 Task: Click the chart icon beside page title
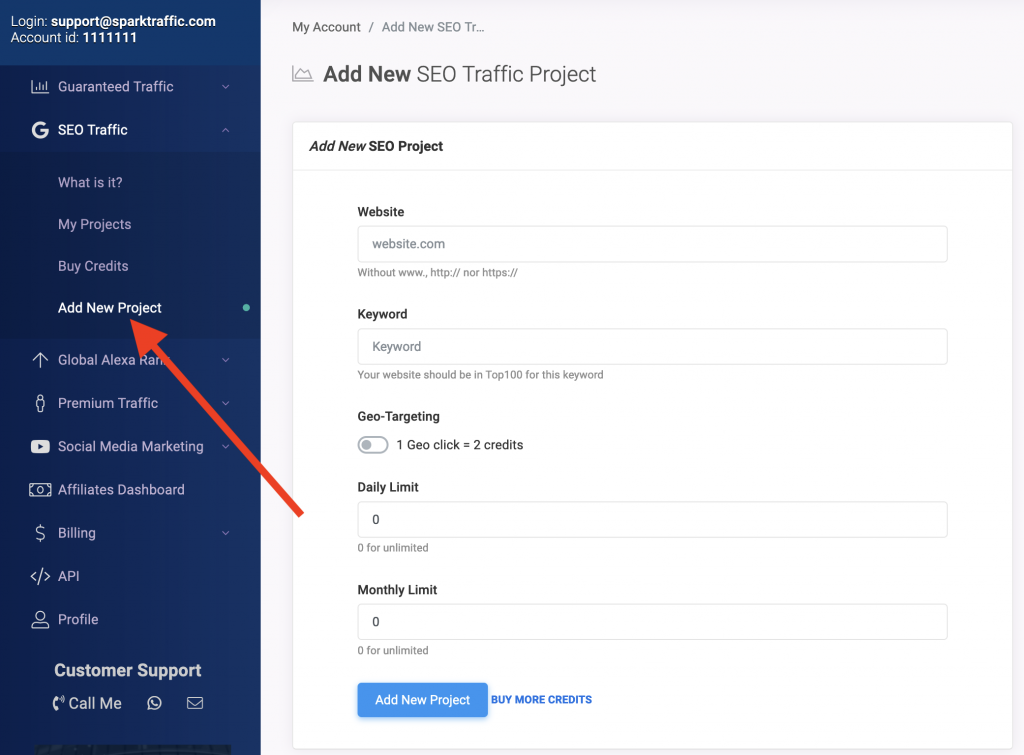[x=302, y=74]
